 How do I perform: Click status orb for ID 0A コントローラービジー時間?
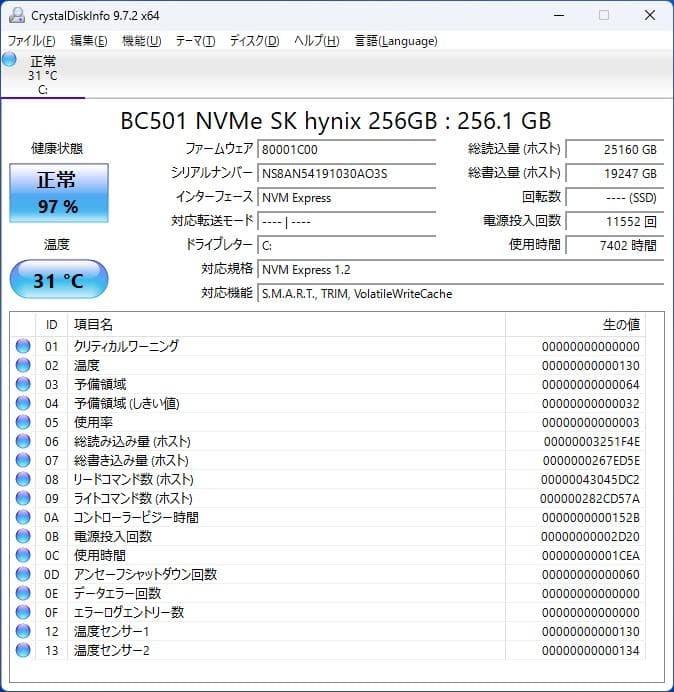[x=23, y=517]
